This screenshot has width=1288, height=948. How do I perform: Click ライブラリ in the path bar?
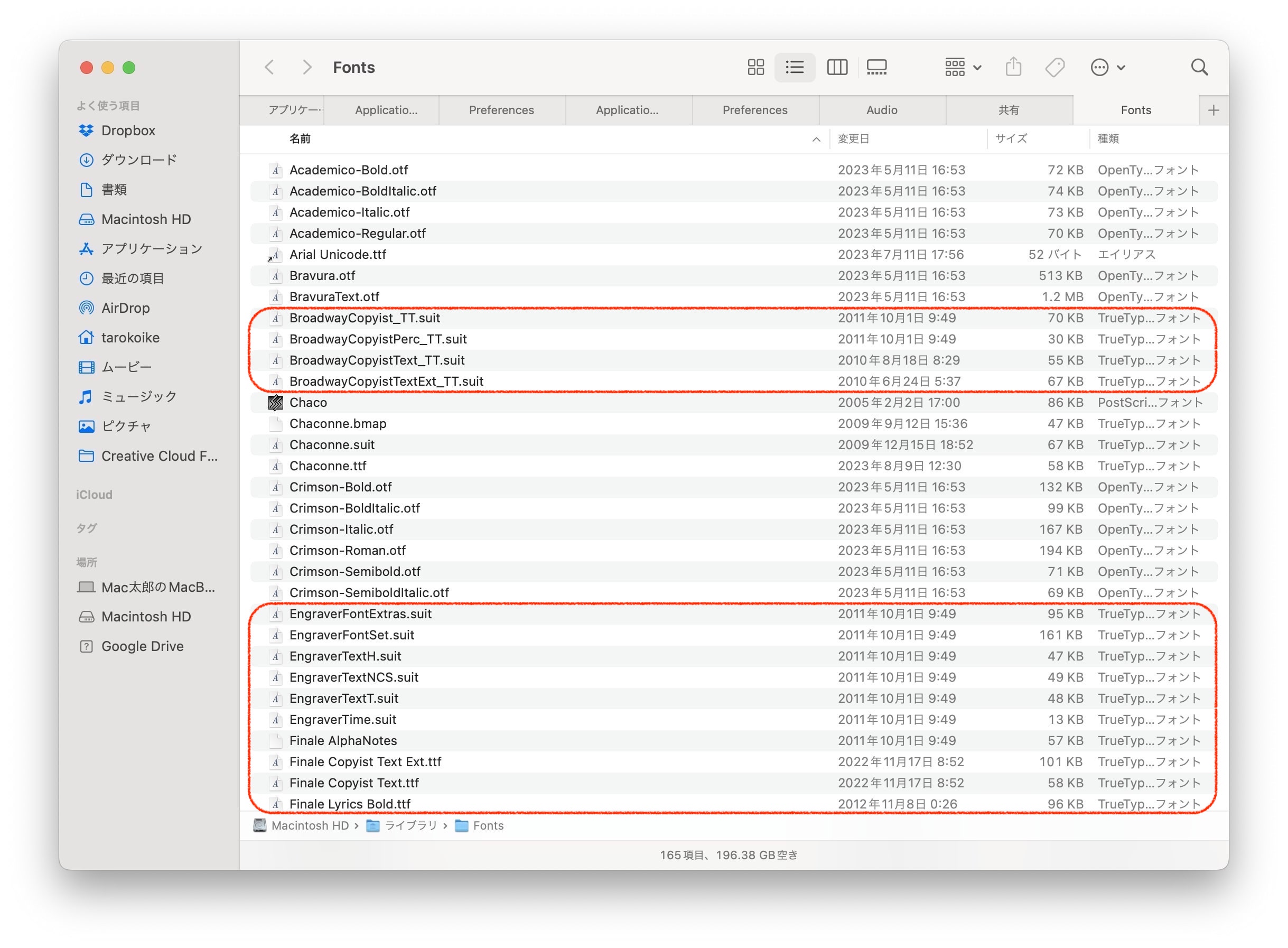(402, 826)
